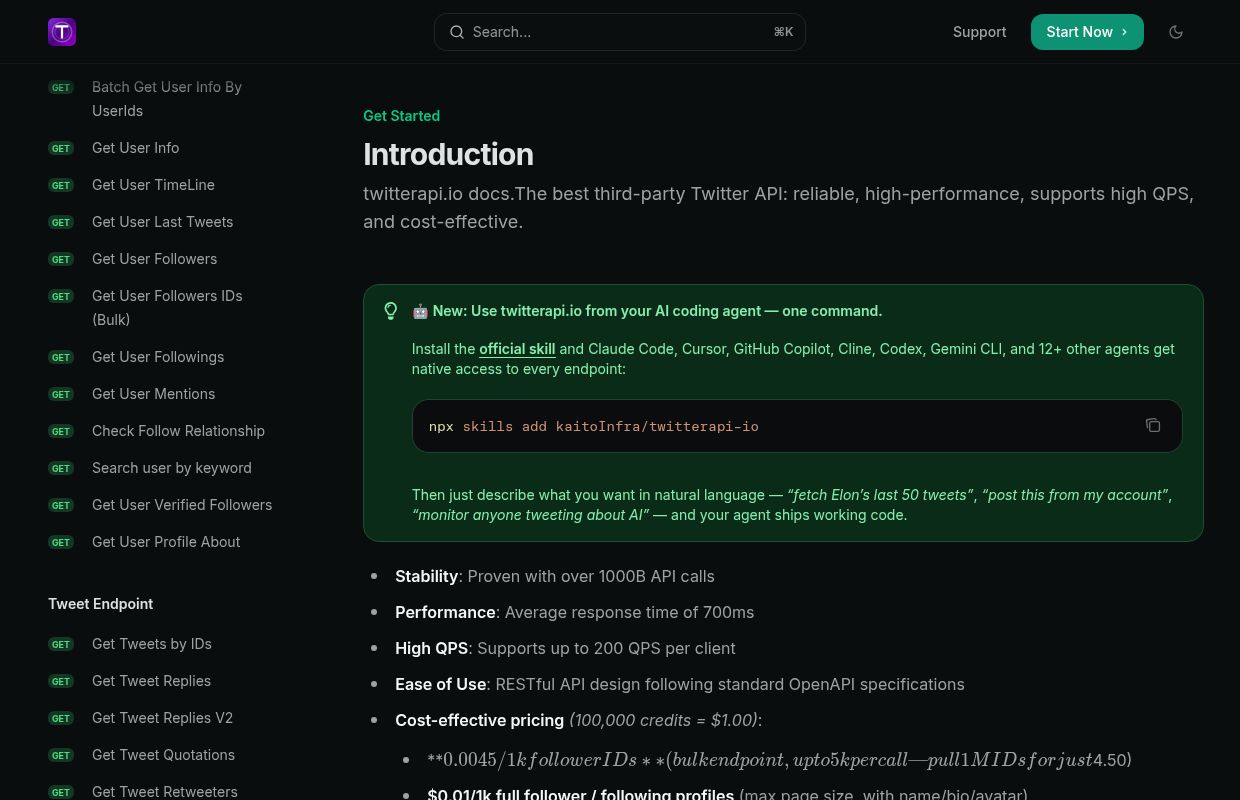Follow the official skill link
1240x800 pixels.
pos(517,349)
